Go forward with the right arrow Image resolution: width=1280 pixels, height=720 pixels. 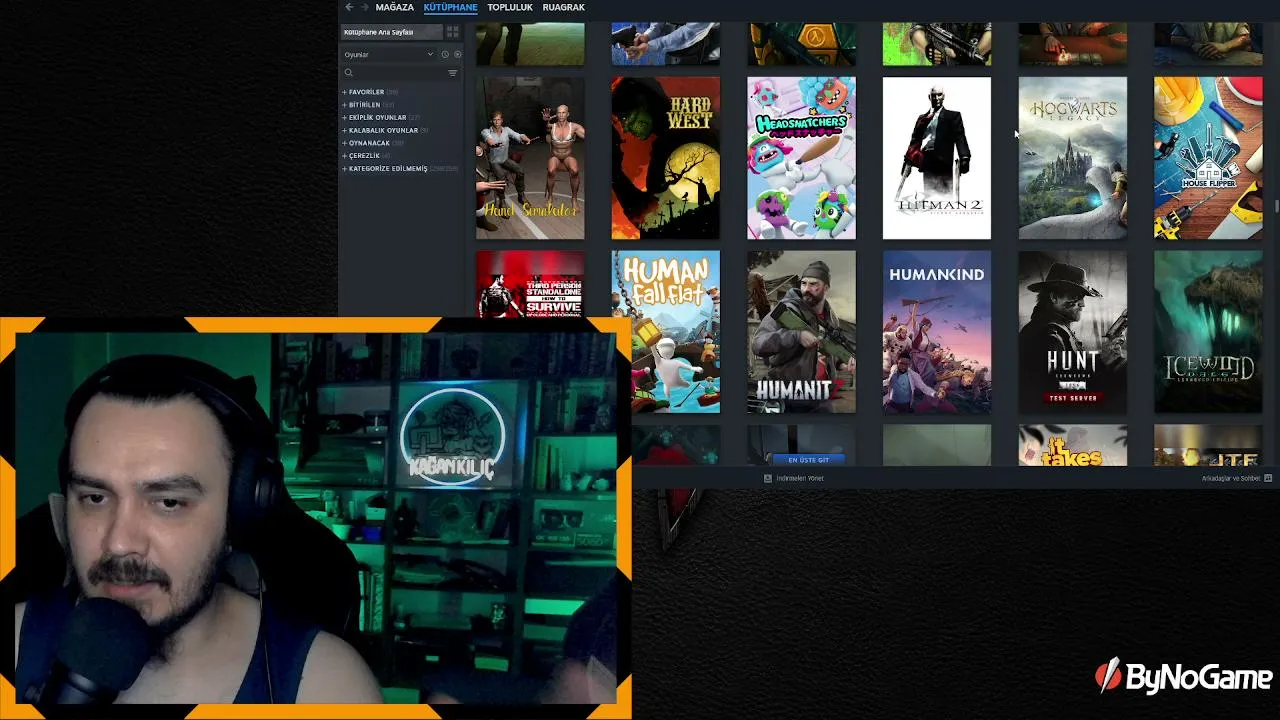364,7
